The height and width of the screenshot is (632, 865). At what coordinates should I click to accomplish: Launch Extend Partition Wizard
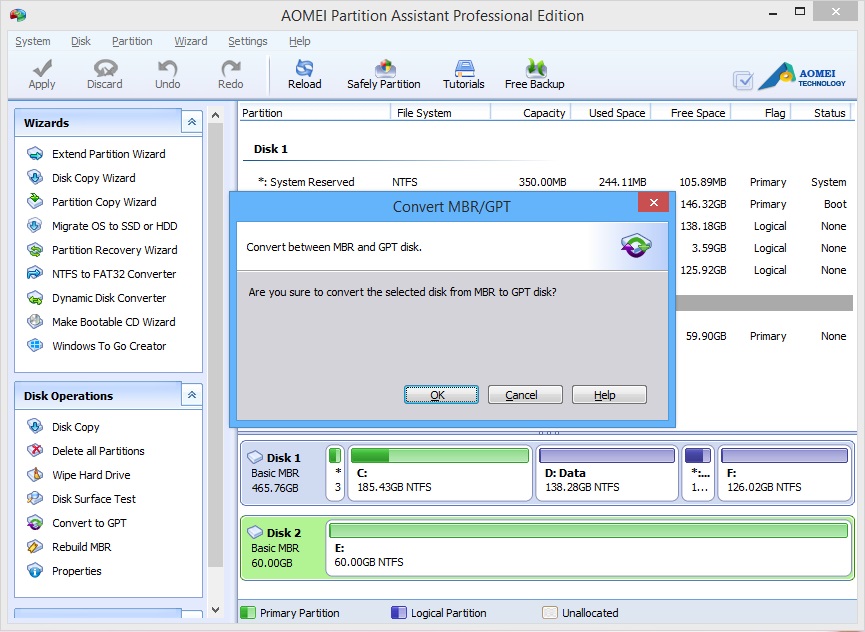click(x=109, y=154)
